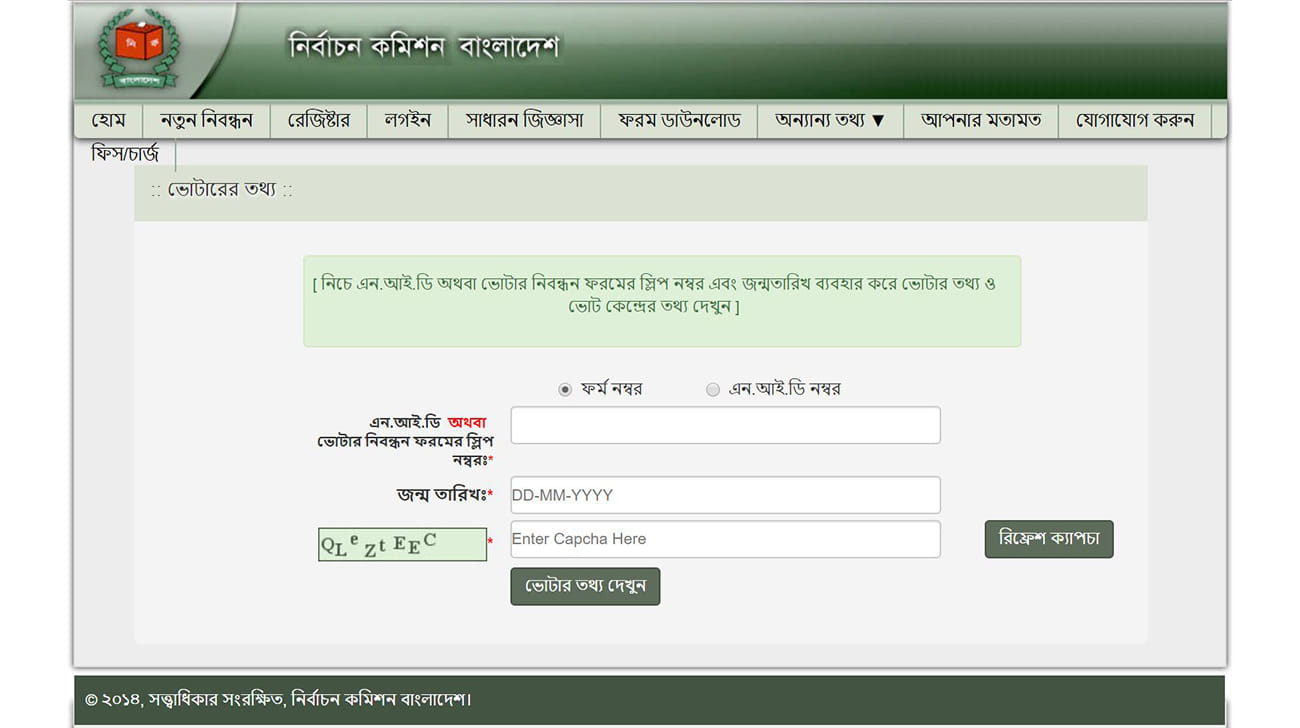
Task: Open the লগইন page
Action: coord(407,121)
